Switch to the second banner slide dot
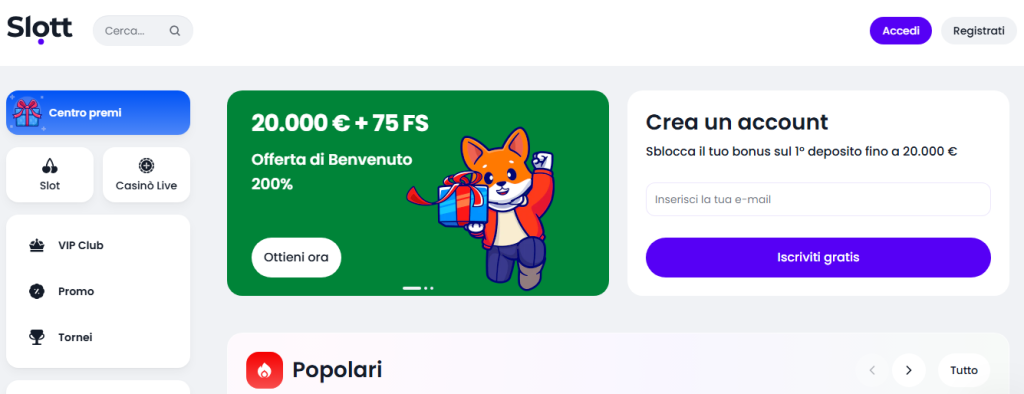The height and width of the screenshot is (394, 1024). (426, 287)
